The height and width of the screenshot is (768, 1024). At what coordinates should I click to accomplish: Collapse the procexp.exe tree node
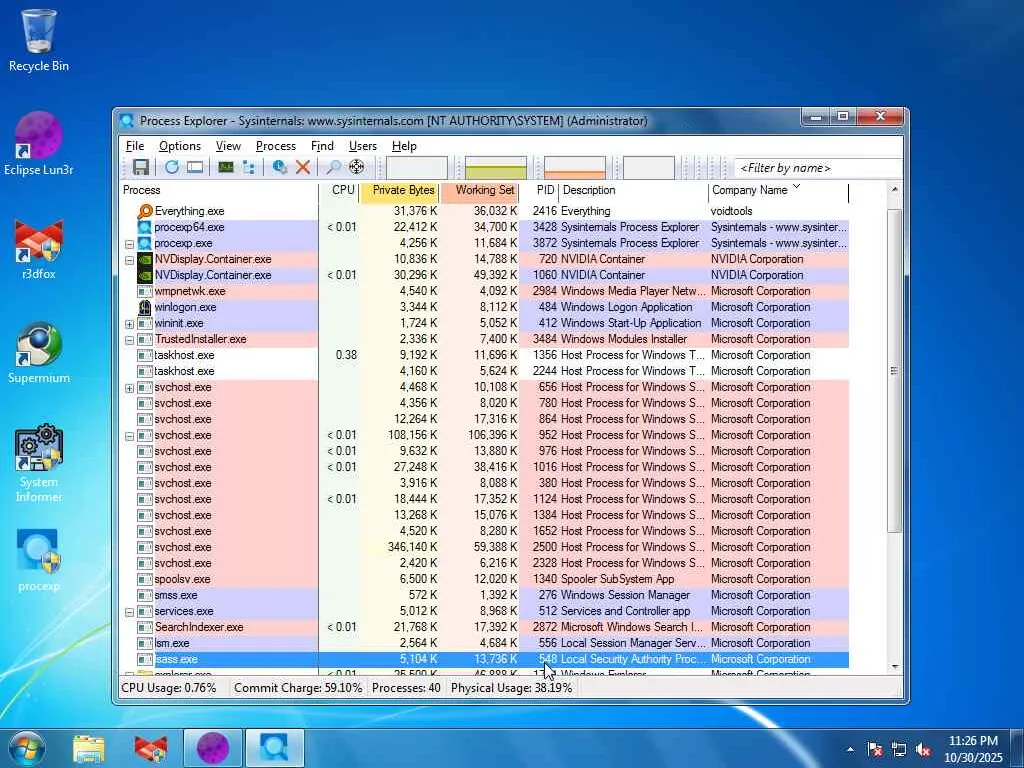(129, 244)
